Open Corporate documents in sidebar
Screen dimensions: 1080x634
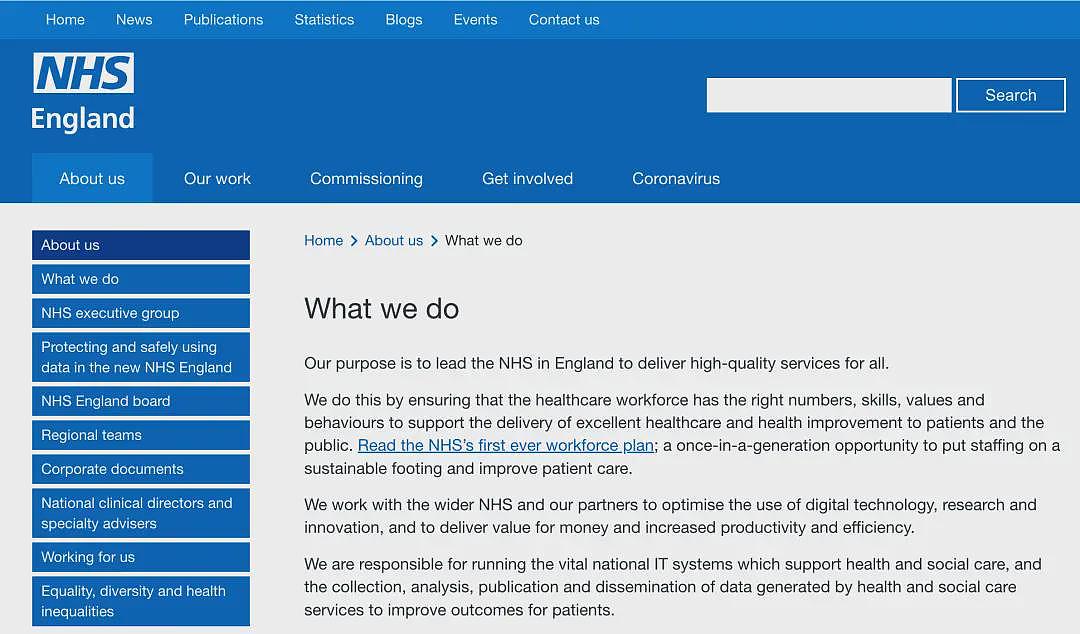141,469
